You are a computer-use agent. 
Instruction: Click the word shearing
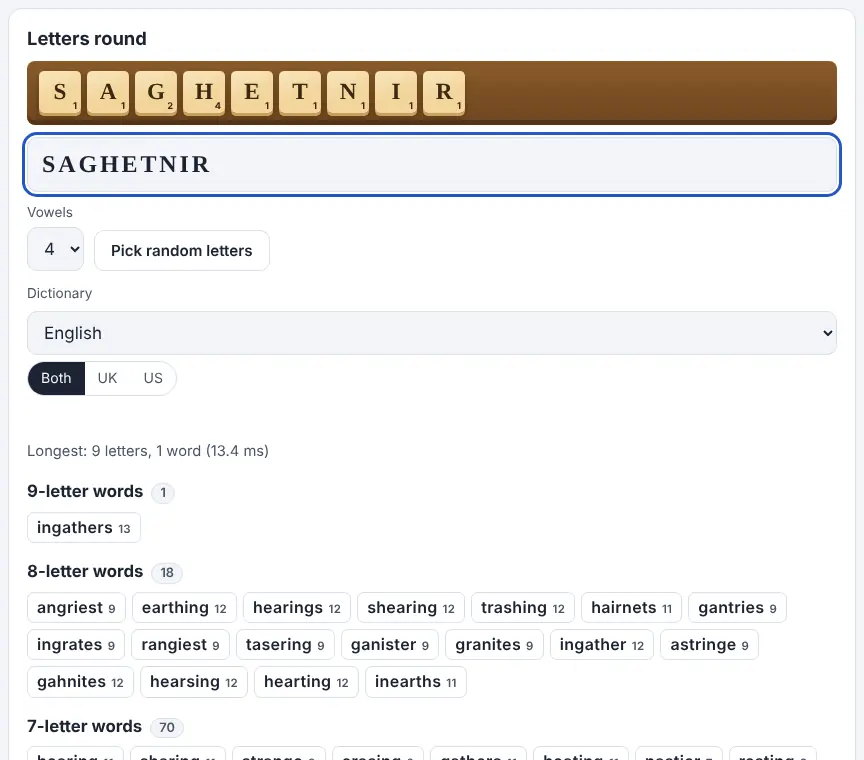[x=411, y=608]
